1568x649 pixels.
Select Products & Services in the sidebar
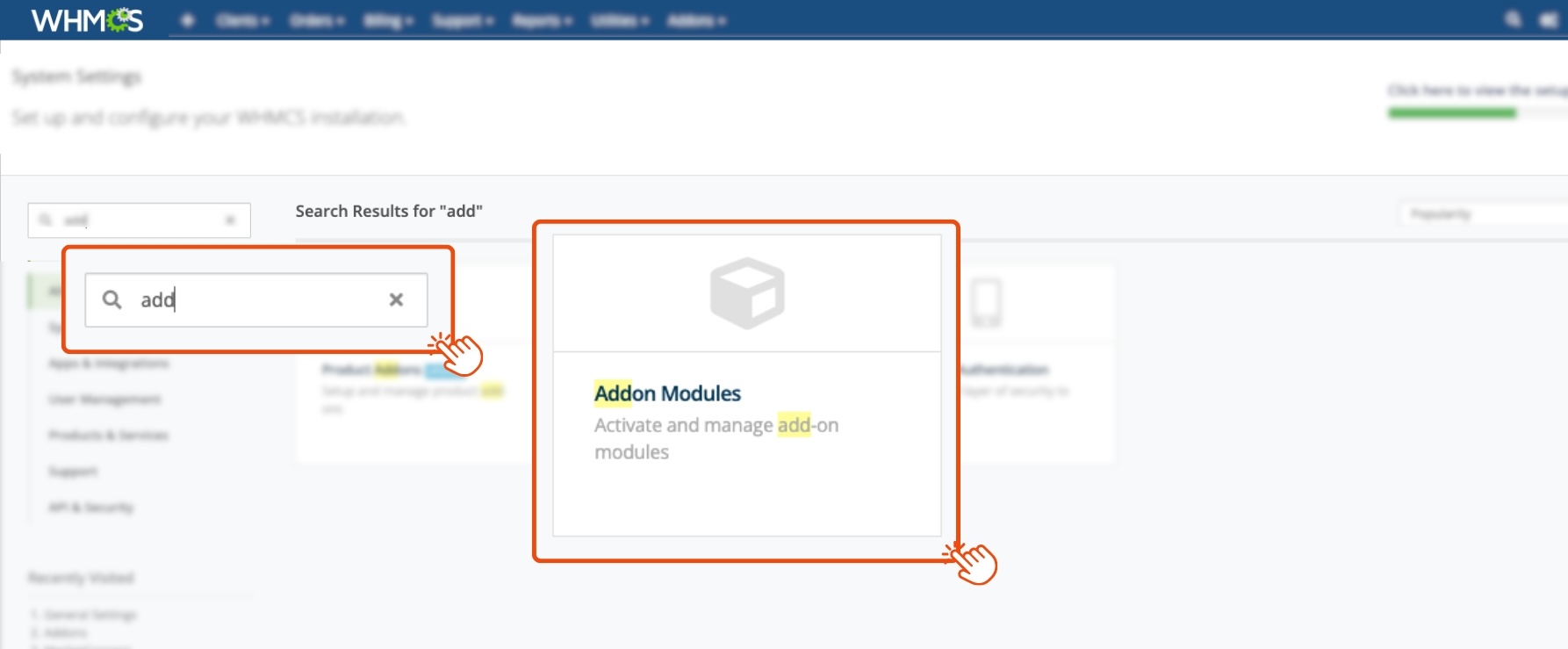click(x=108, y=436)
